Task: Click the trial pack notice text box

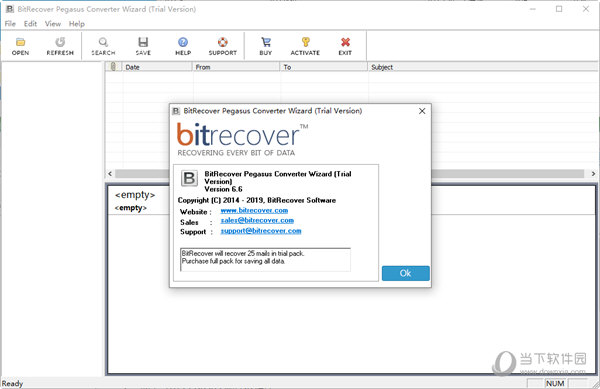Action: coord(265,260)
